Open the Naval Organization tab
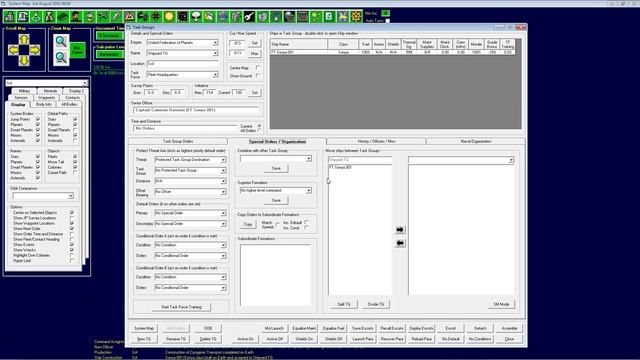Screen dimensions: 640x360 tap(476, 141)
